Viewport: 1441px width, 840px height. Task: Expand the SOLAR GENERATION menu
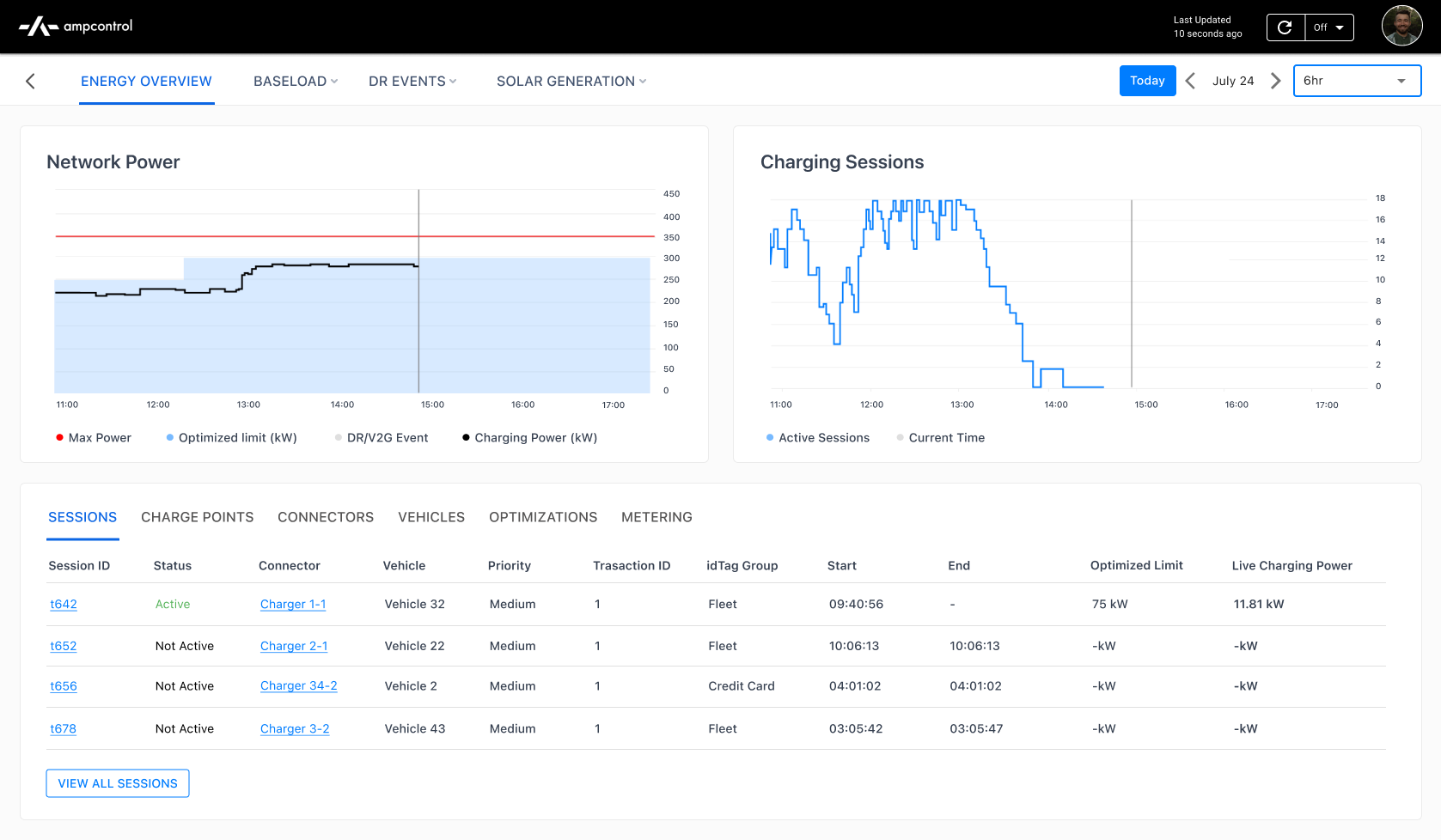[571, 81]
